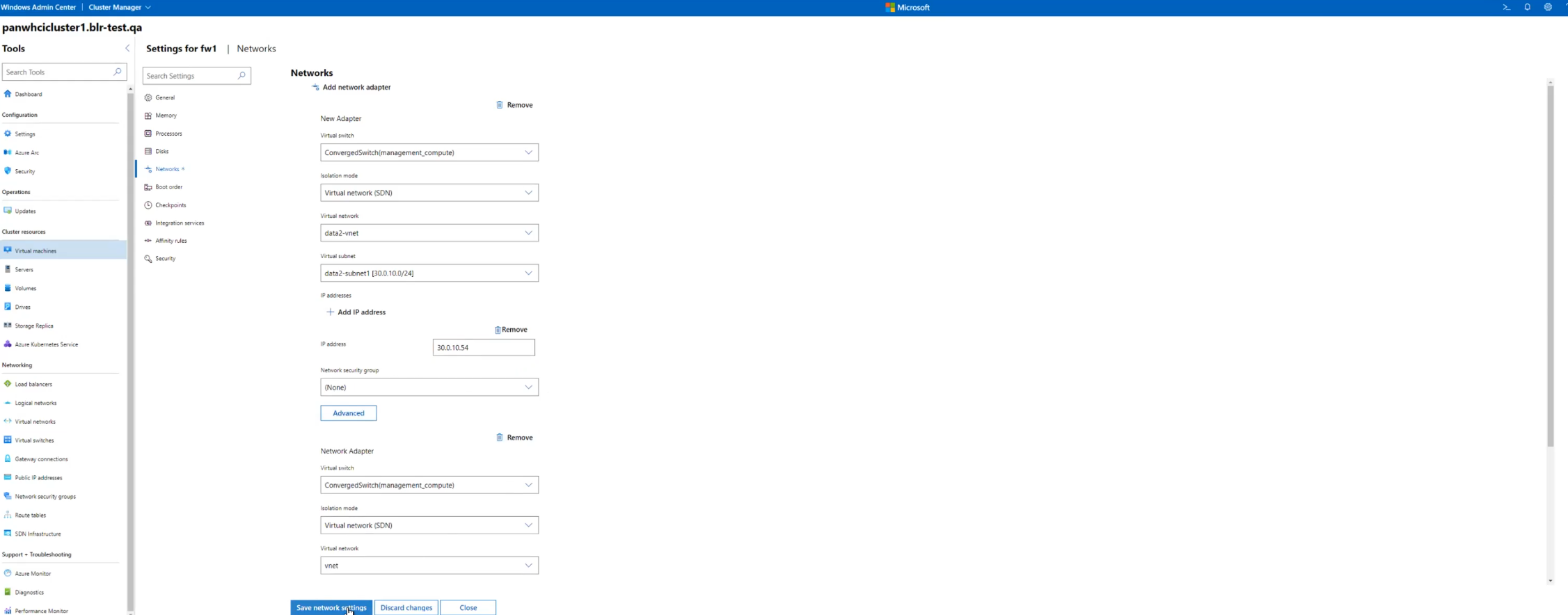Click the Close button
The image size is (1568, 615).
point(468,607)
